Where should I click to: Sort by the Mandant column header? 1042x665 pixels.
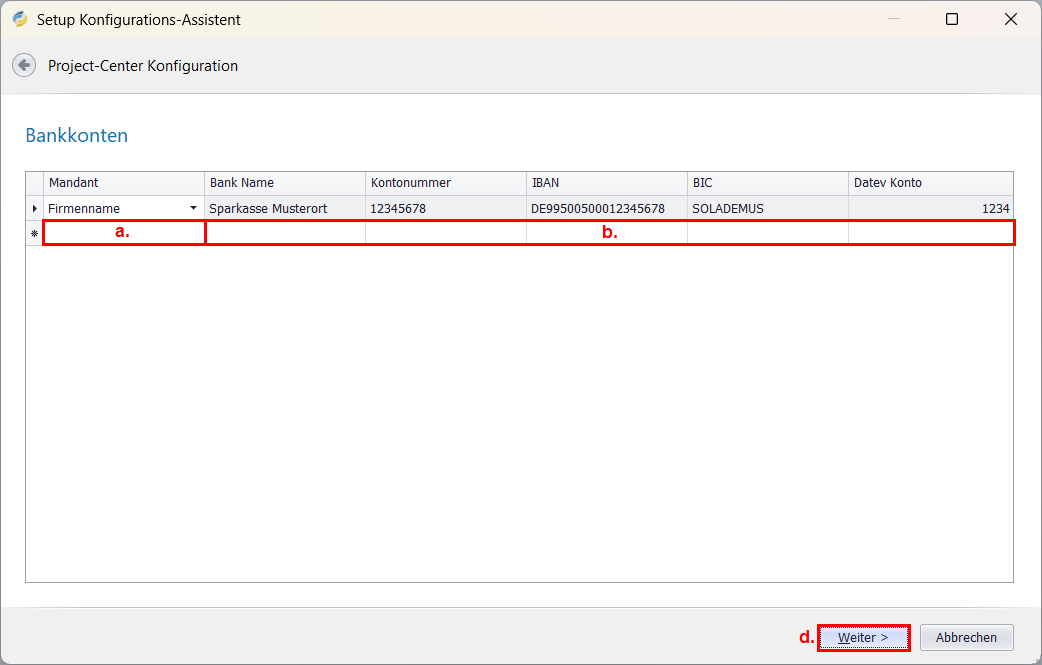click(124, 183)
